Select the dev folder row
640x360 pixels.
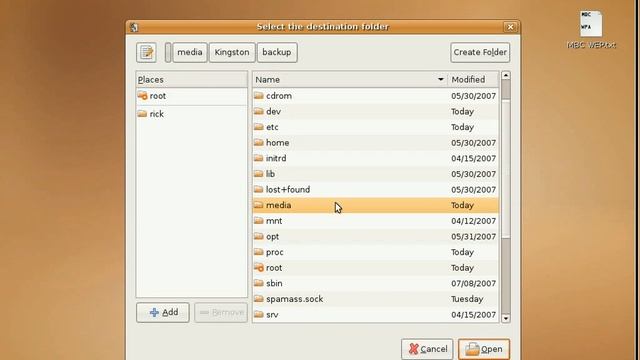pos(376,111)
